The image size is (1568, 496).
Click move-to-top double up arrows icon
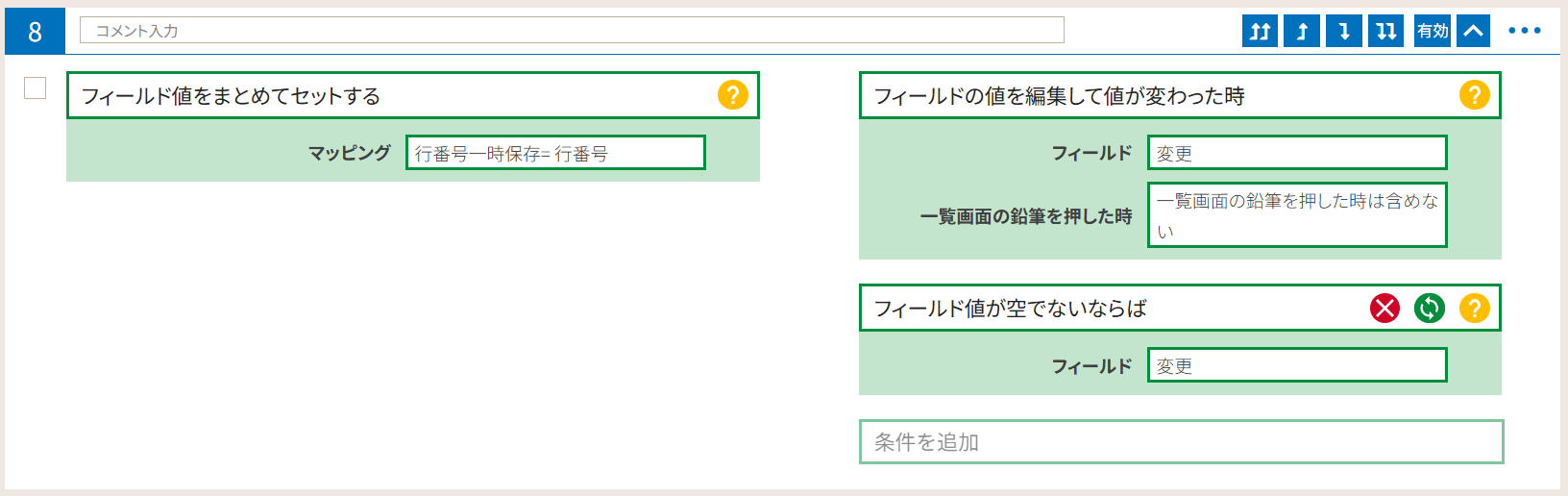tap(1260, 31)
